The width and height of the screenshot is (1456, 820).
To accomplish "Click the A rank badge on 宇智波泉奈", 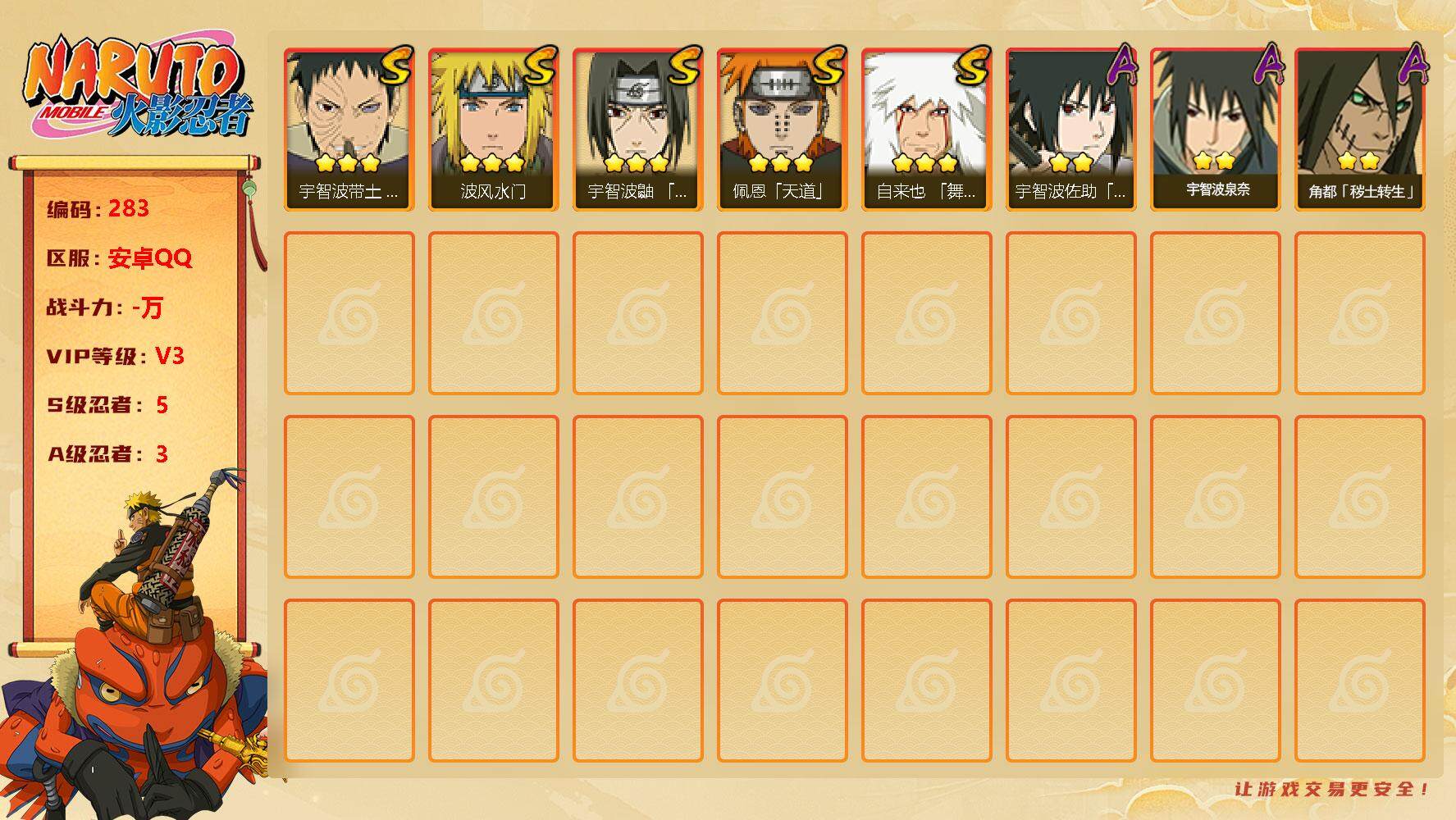I will click(1268, 64).
